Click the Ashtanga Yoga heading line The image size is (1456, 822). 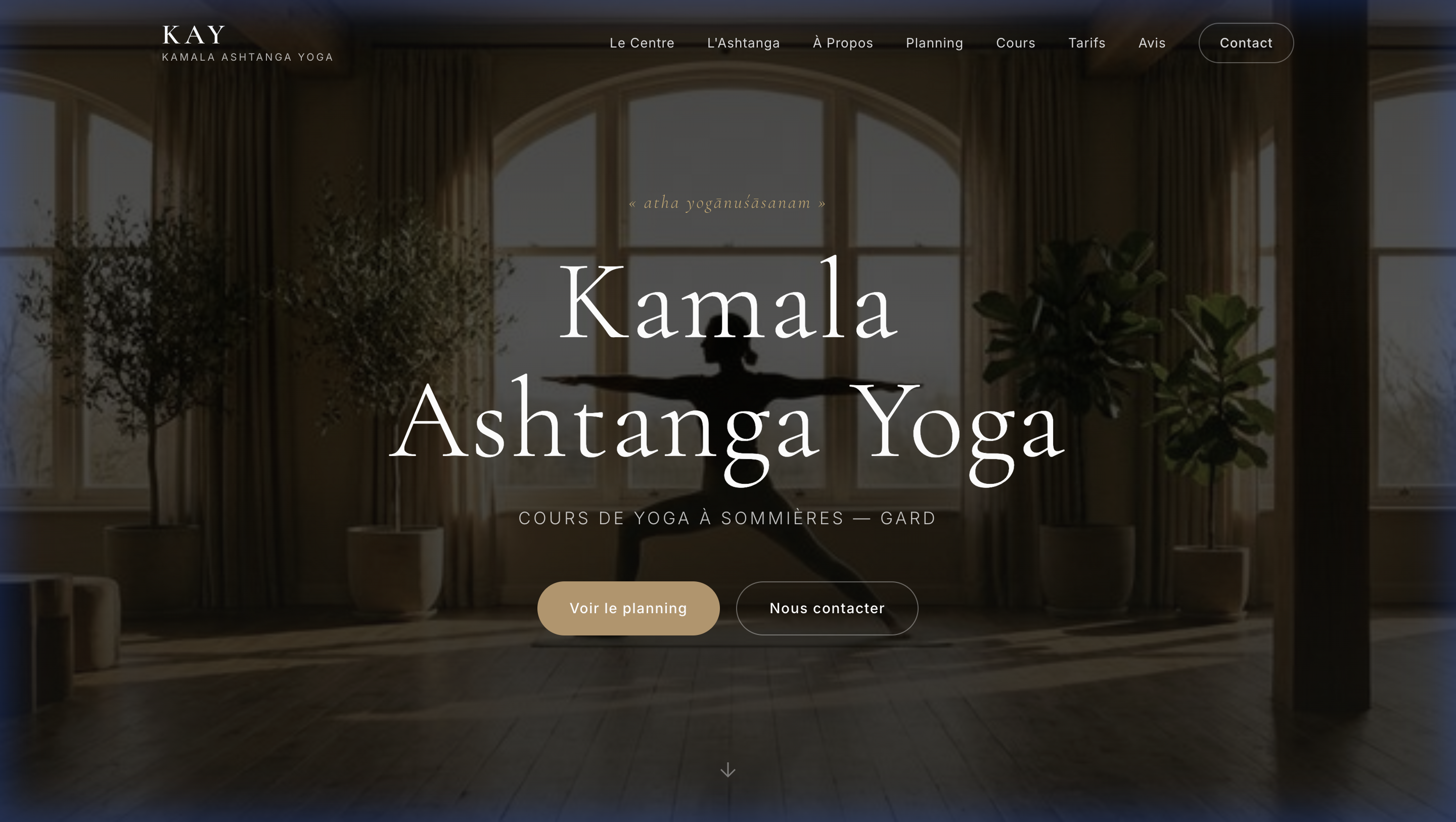727,427
